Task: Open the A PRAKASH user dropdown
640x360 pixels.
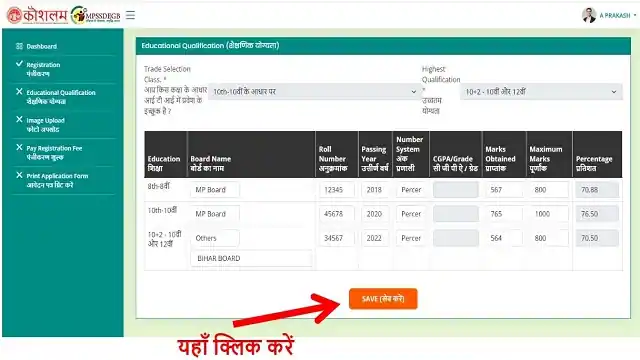Action: point(618,16)
